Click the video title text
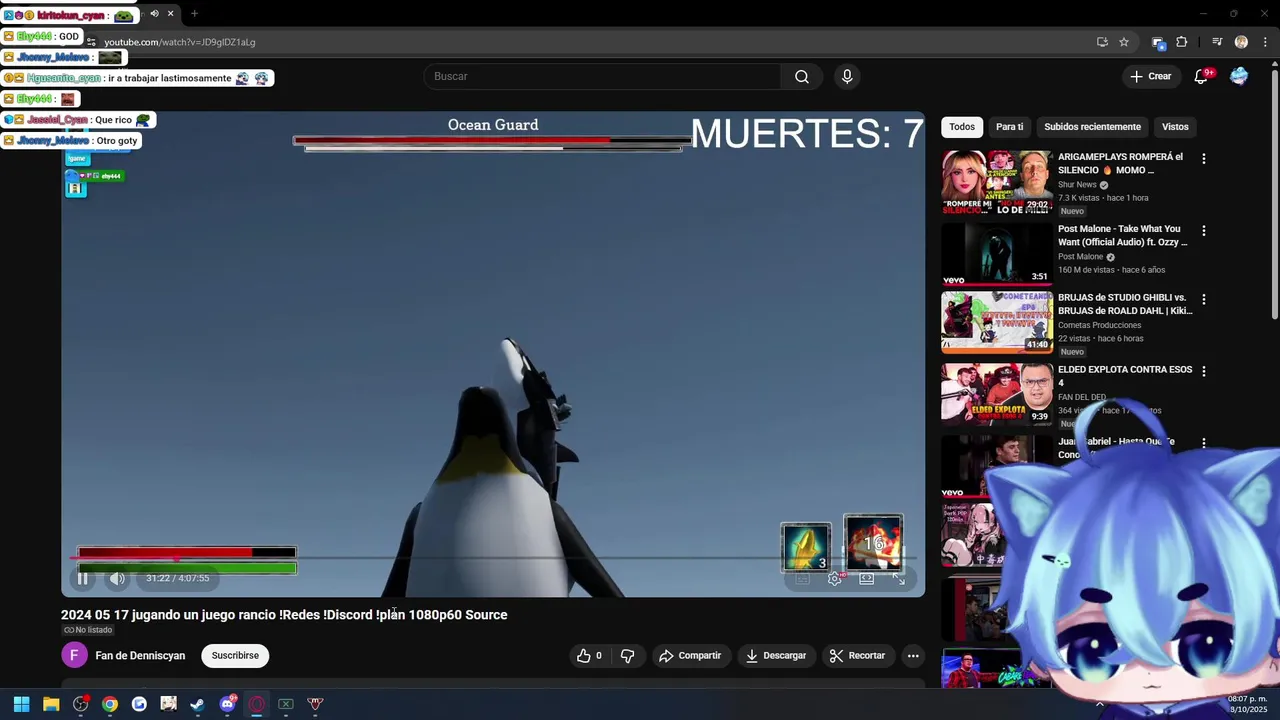The image size is (1280, 720). point(284,615)
